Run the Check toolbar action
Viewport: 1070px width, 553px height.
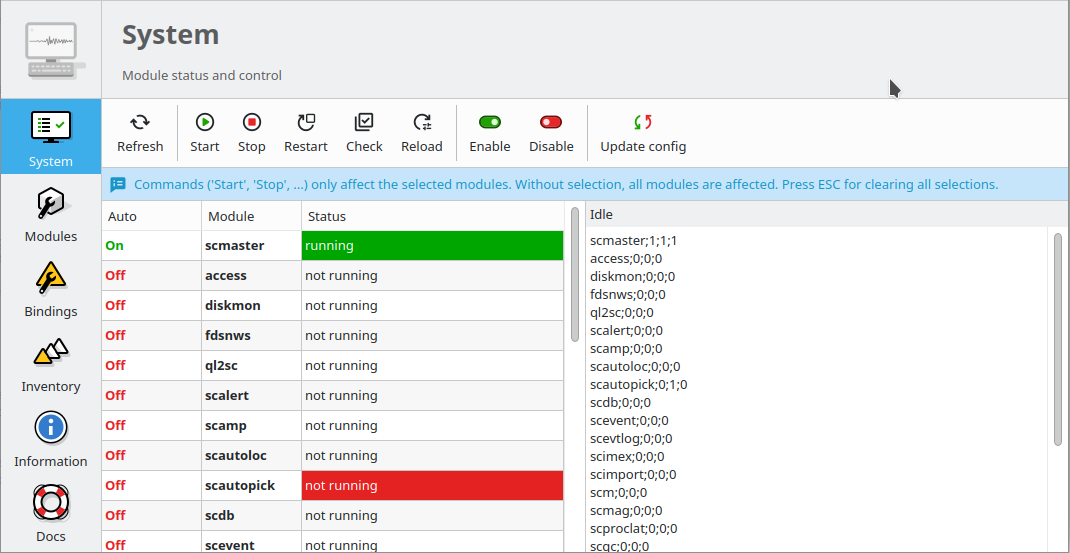click(364, 123)
